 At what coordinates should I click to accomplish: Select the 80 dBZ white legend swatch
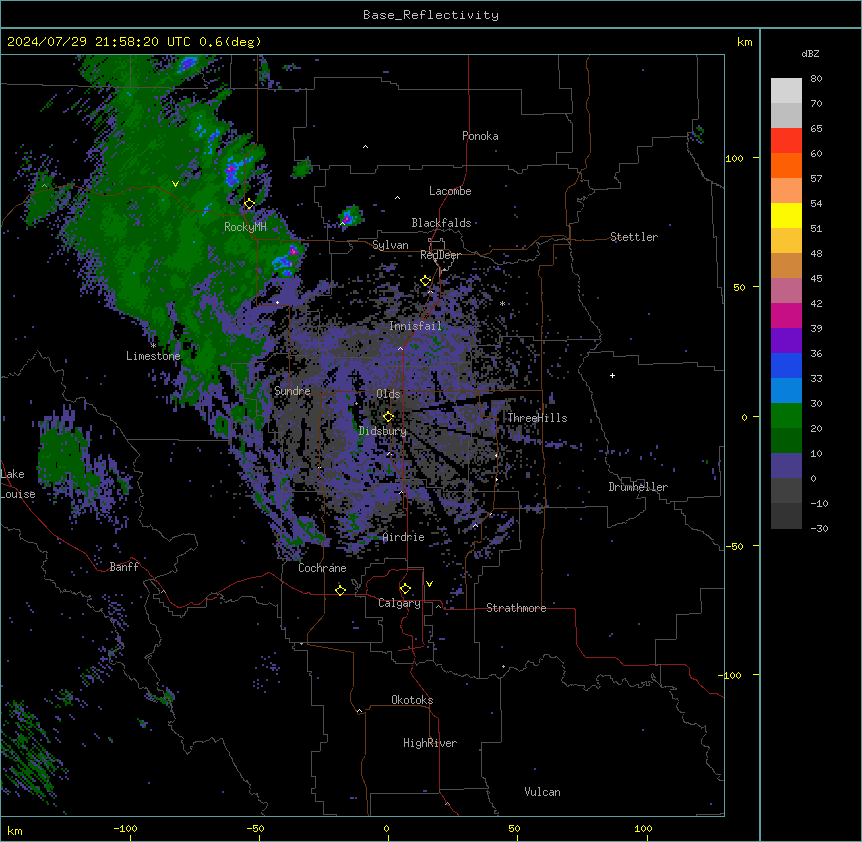point(786,91)
